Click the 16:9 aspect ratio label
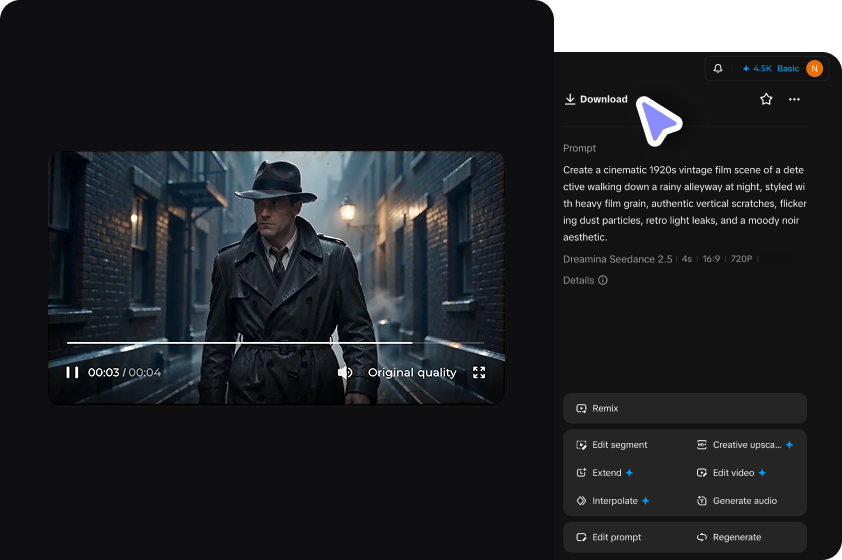Viewport: 842px width, 560px height. pos(711,259)
